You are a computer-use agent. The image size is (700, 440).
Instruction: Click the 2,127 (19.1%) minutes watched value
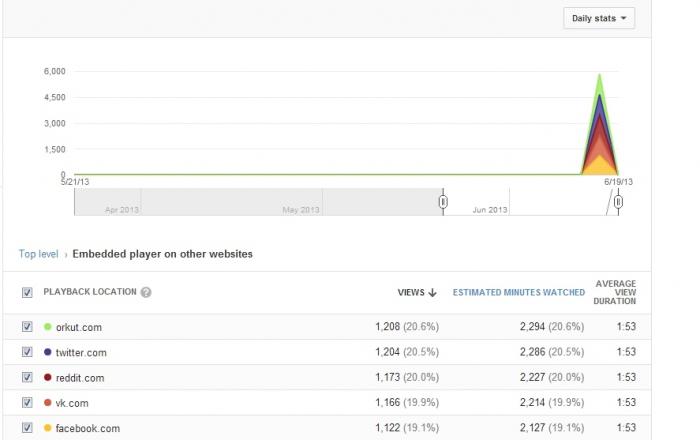552,428
